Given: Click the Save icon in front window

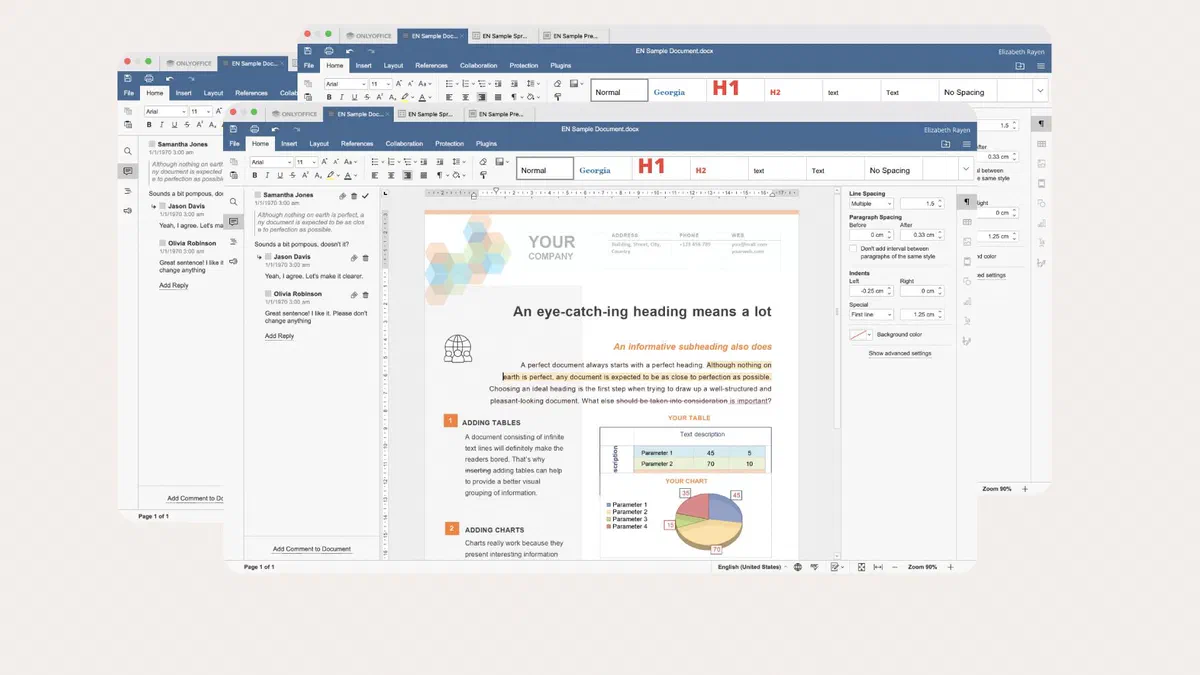Looking at the screenshot, I should pos(233,129).
